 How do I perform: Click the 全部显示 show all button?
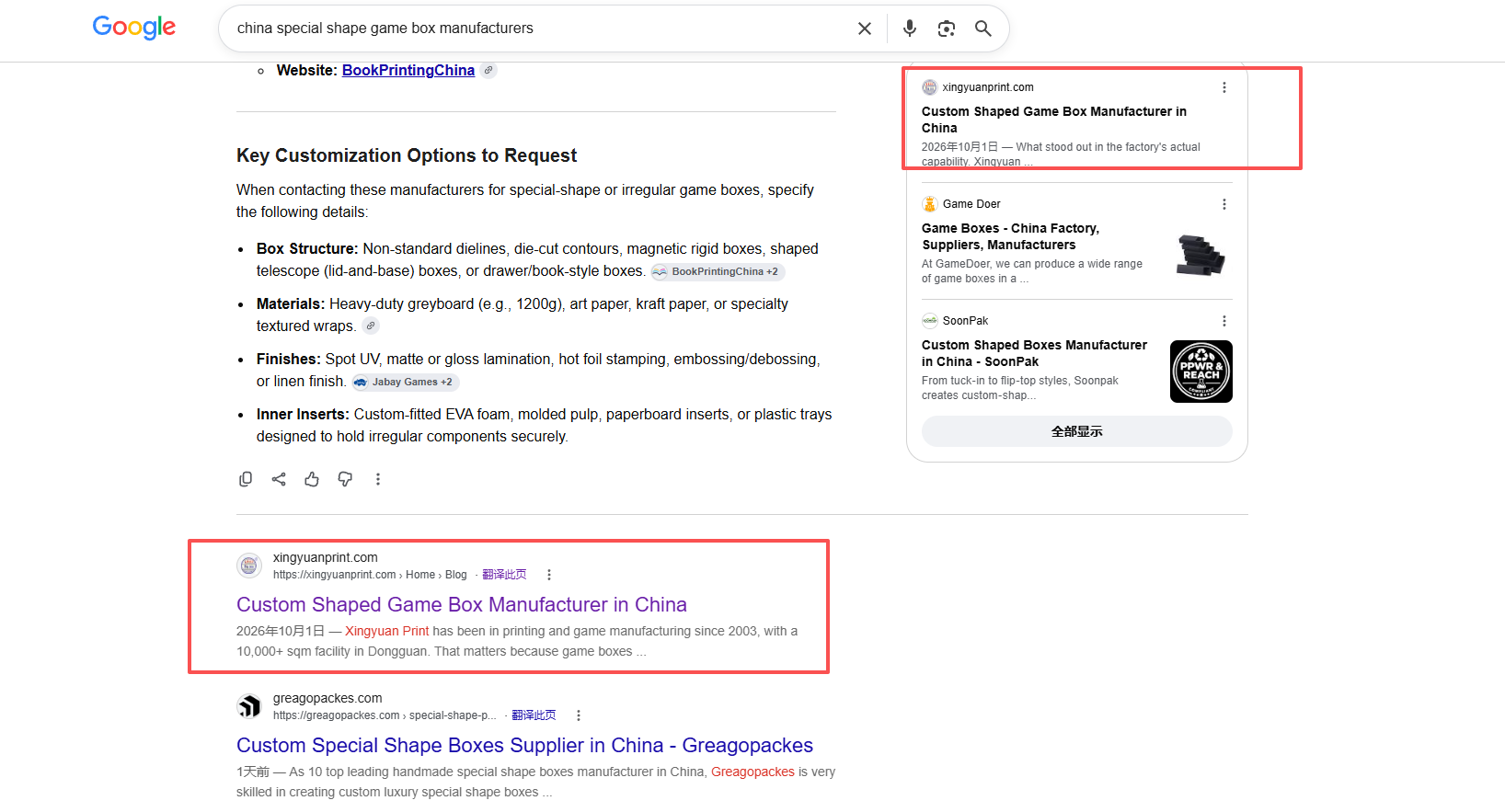(x=1077, y=431)
